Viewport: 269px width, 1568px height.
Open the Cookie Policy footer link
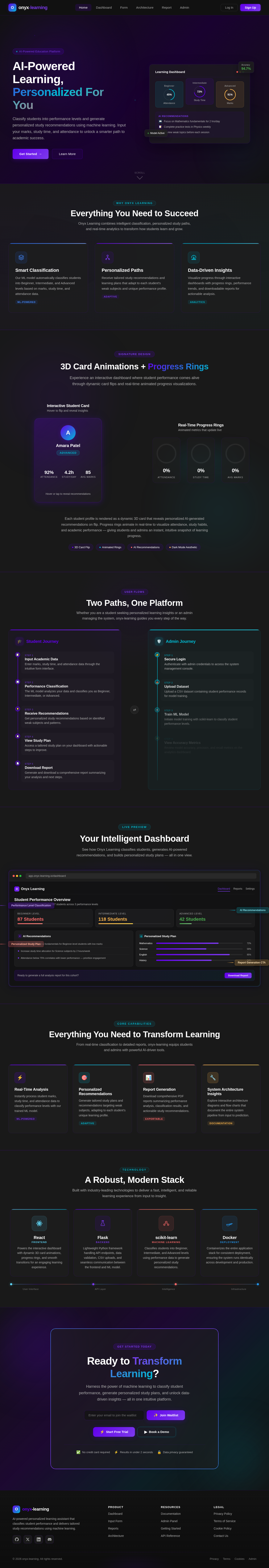pos(223,1528)
